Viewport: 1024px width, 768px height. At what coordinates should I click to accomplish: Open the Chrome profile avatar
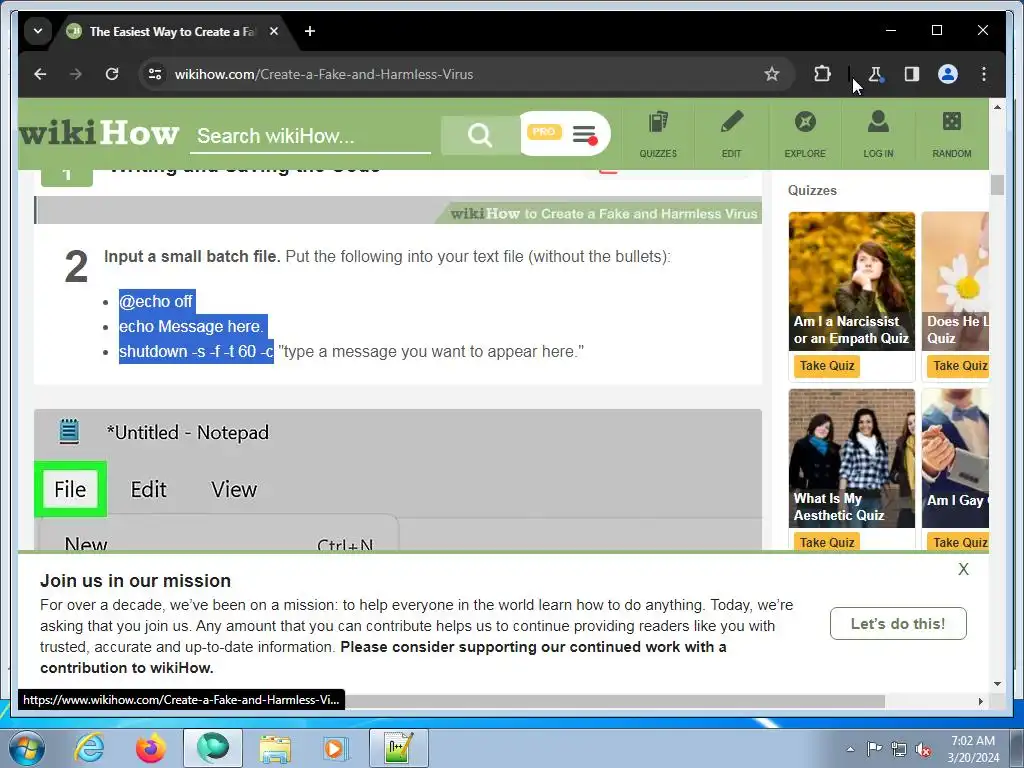948,74
